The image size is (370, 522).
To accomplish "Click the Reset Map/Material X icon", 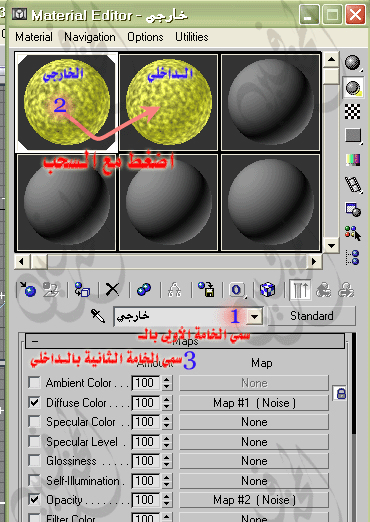I will coord(112,289).
